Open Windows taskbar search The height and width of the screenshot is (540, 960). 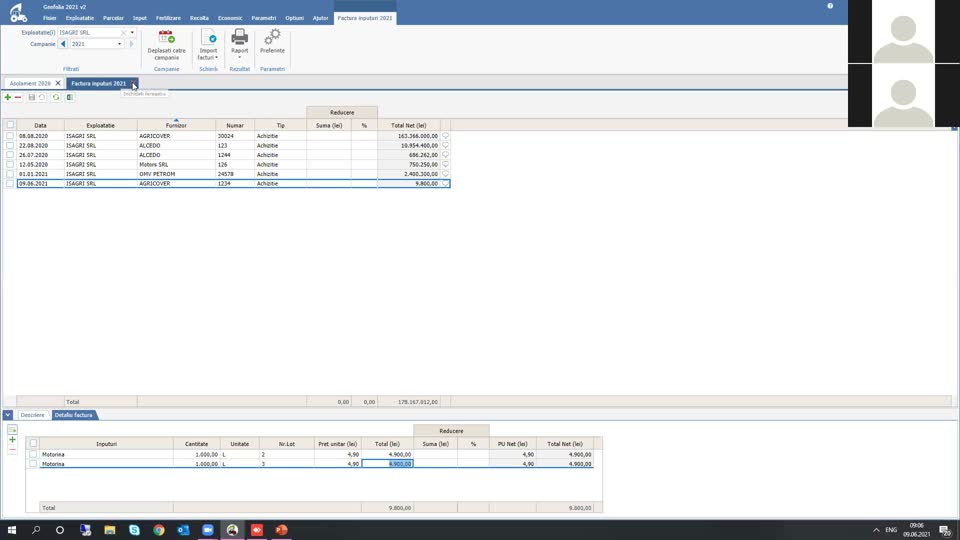(x=36, y=530)
